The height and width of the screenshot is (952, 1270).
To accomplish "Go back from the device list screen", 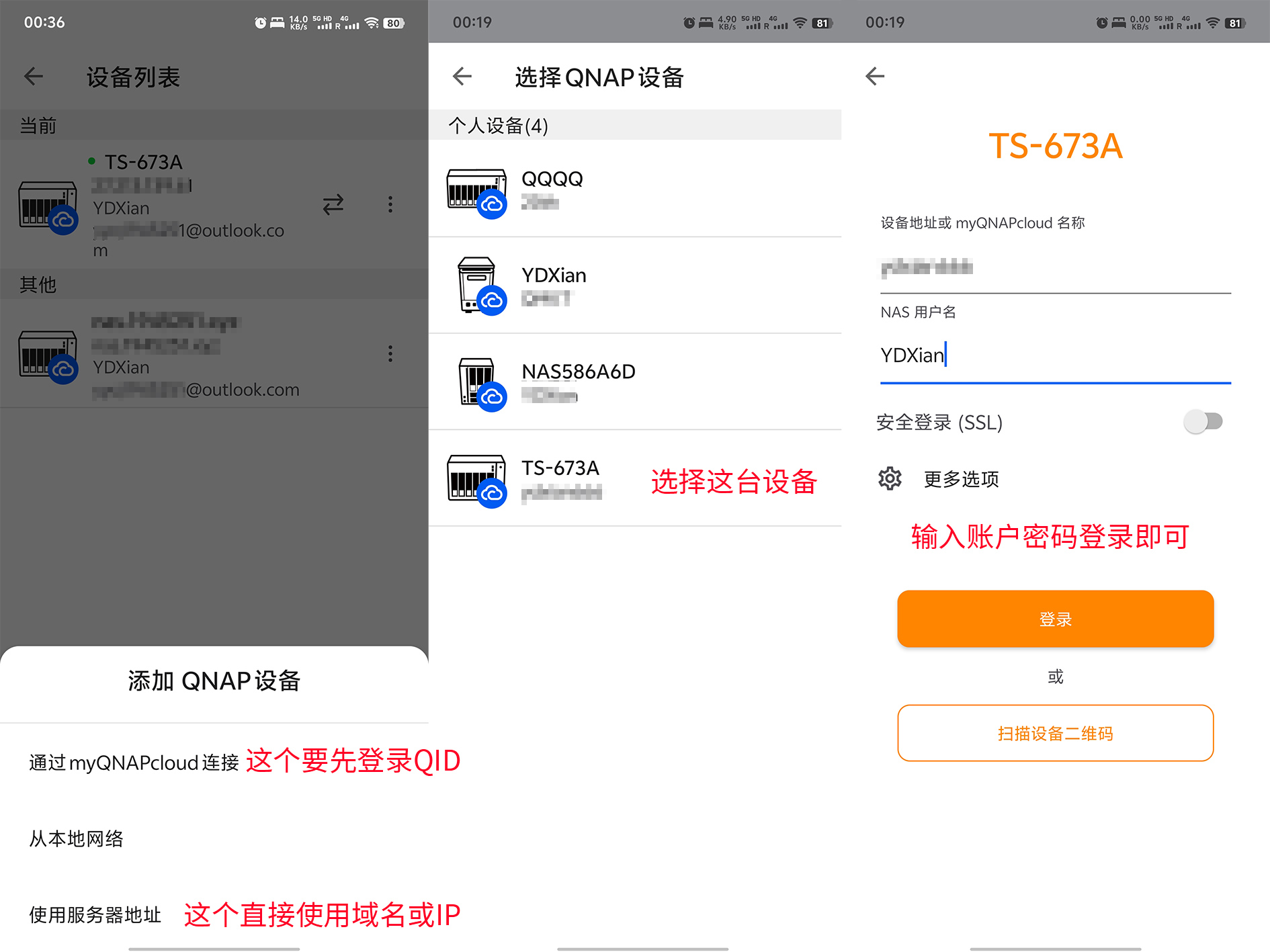I will coord(34,77).
